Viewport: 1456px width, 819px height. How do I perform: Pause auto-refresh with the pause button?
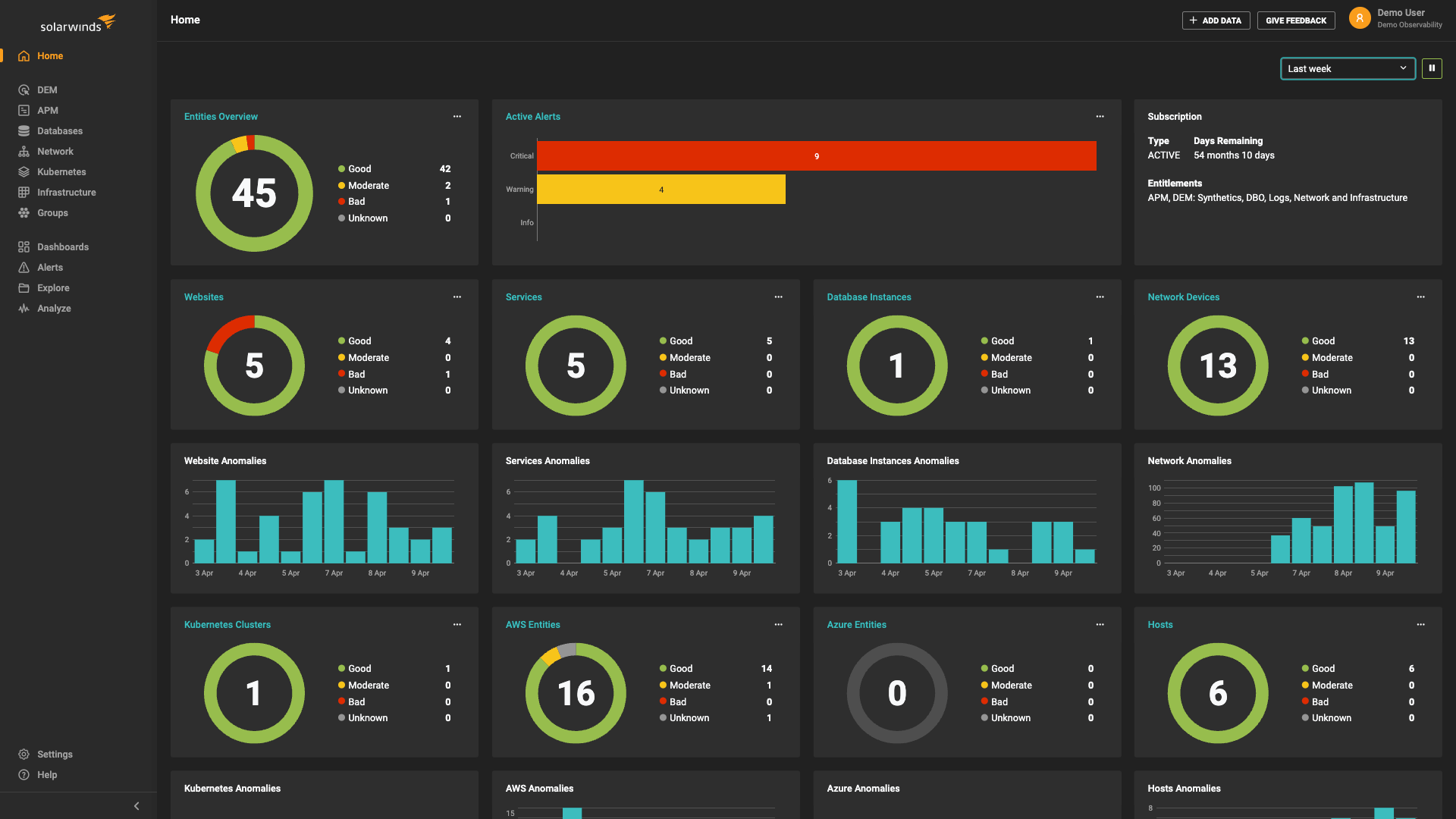tap(1432, 68)
